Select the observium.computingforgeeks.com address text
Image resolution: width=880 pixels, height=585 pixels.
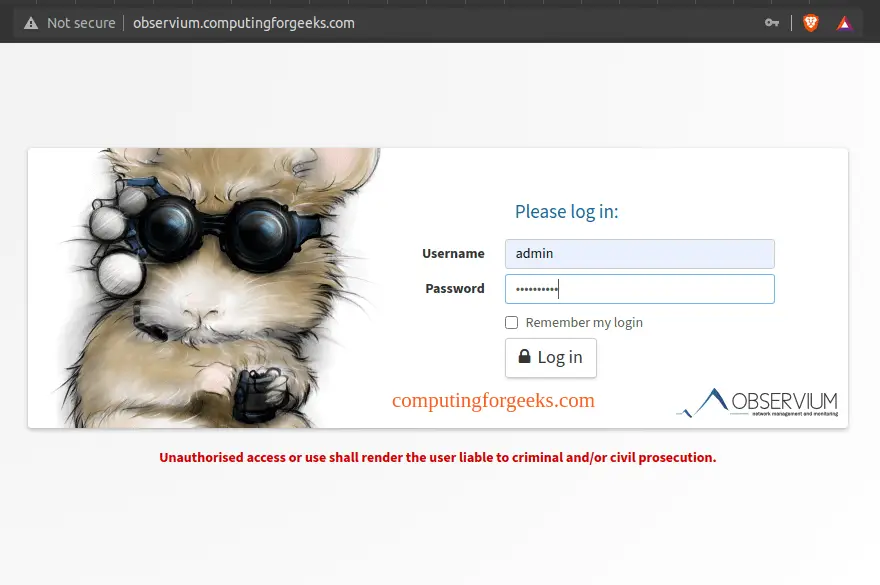(x=244, y=23)
